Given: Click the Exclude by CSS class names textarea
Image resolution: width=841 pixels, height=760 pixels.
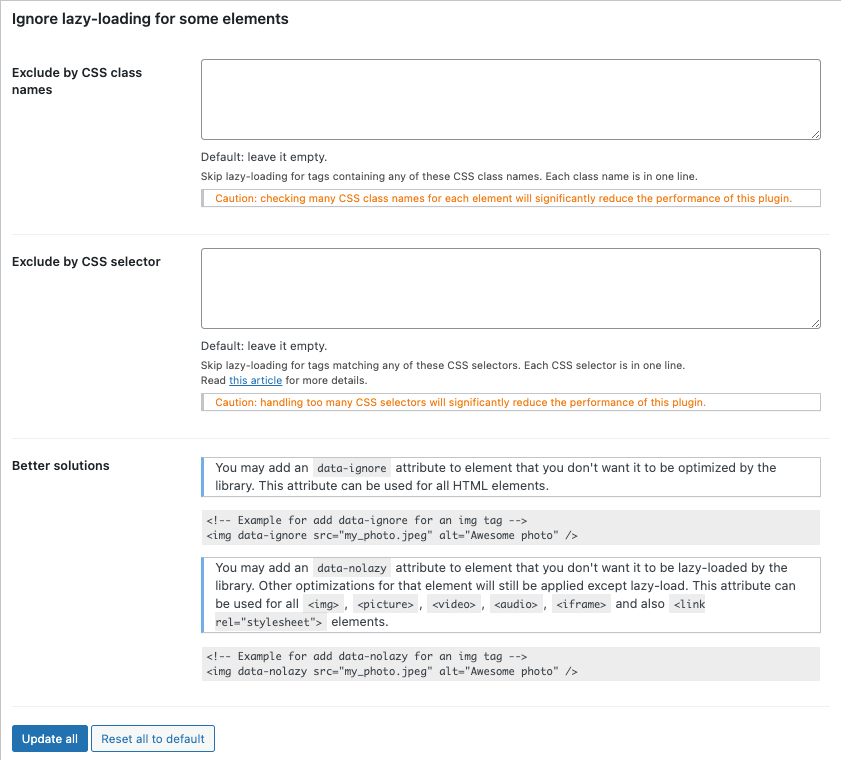Looking at the screenshot, I should 510,99.
